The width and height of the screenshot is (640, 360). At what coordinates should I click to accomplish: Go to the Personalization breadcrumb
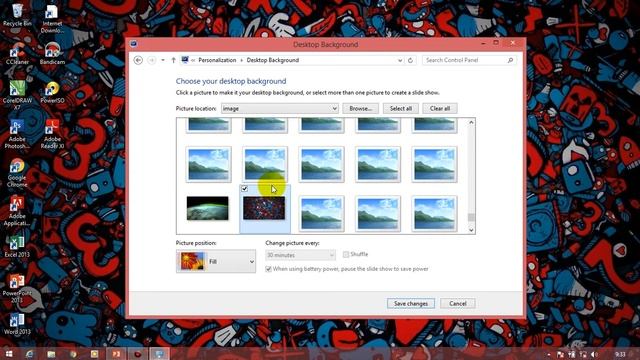pyautogui.click(x=217, y=60)
